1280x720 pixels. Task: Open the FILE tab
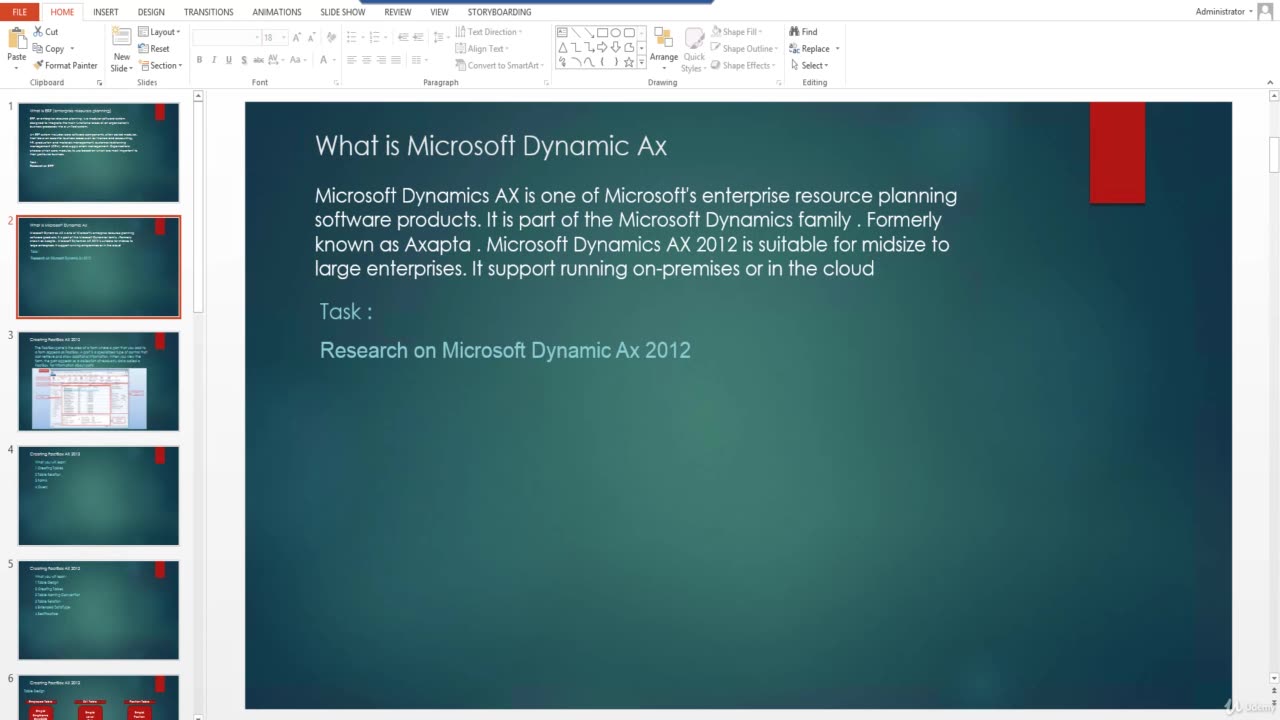[x=20, y=12]
